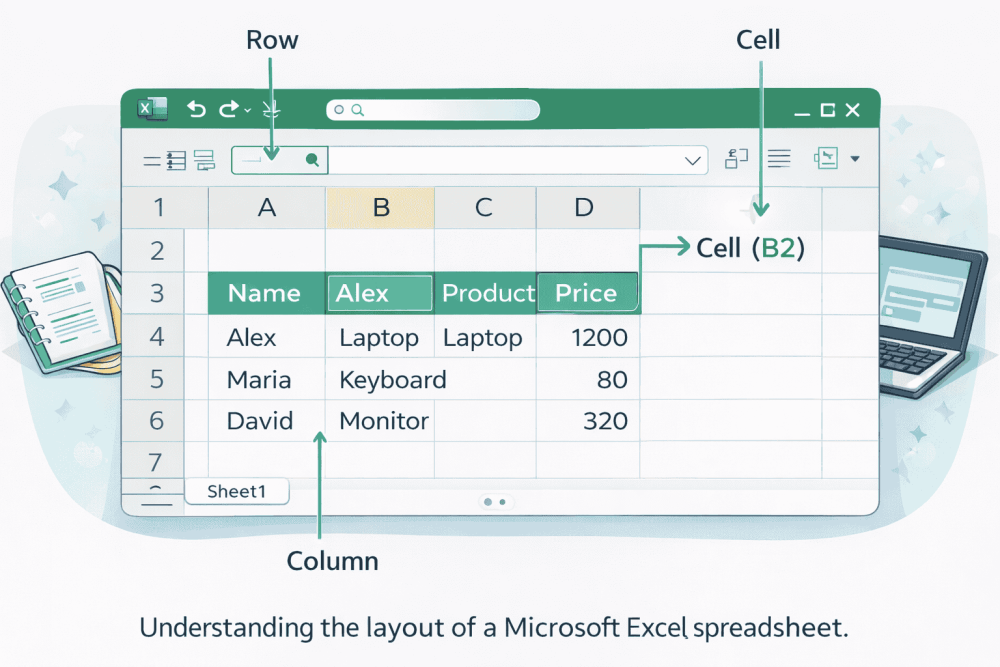Select row header 5
This screenshot has height=667, width=1000.
[x=155, y=380]
